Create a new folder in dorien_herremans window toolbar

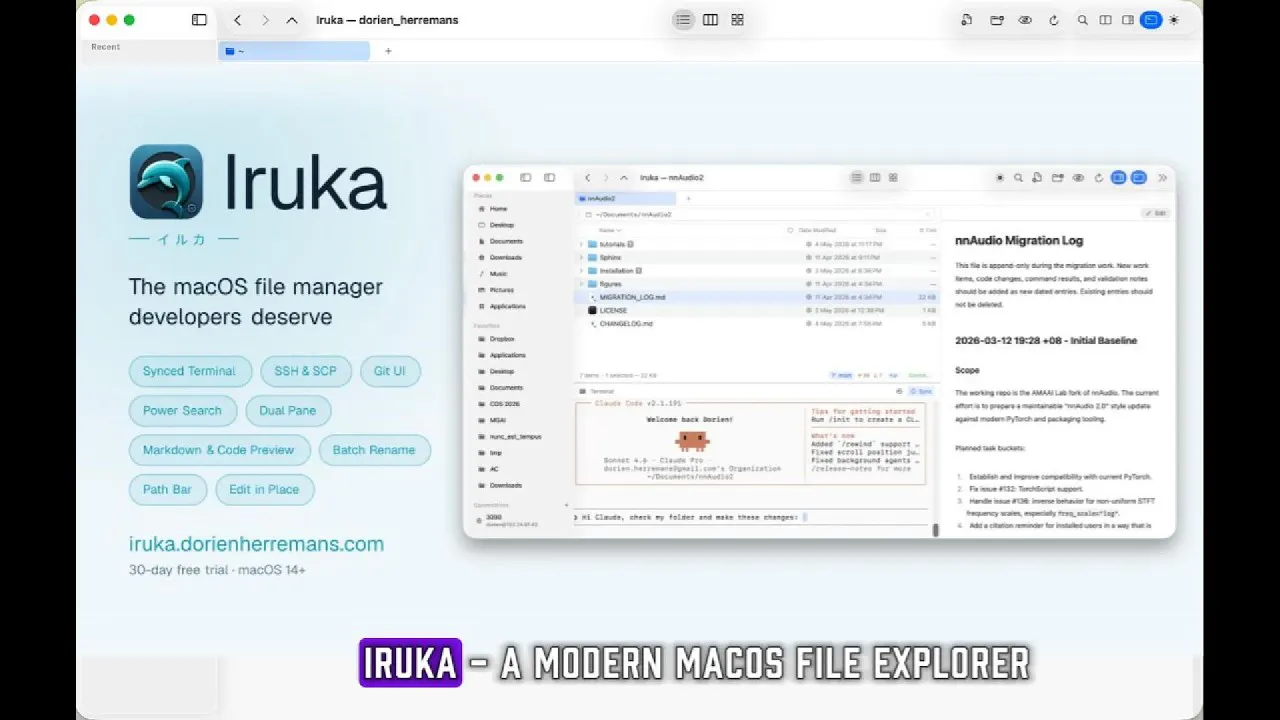[x=997, y=20]
